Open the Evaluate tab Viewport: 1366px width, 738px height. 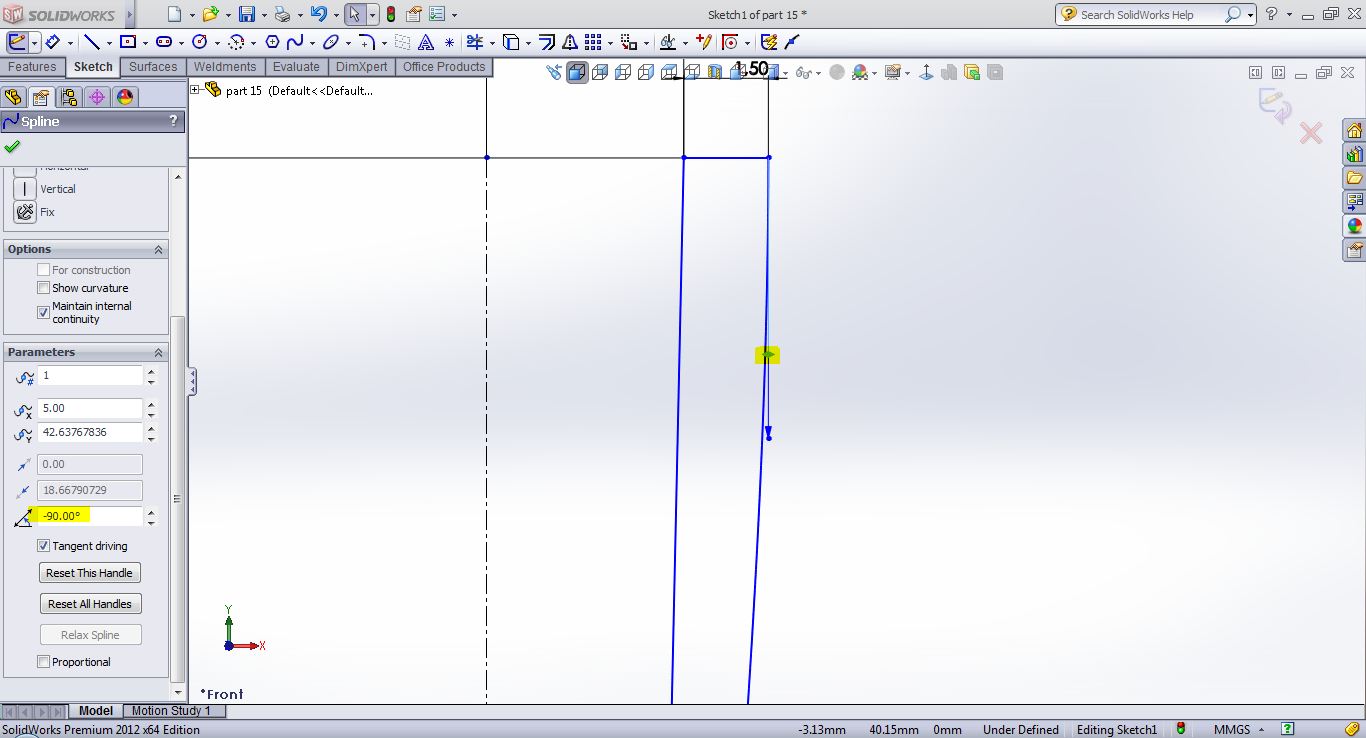click(x=296, y=67)
